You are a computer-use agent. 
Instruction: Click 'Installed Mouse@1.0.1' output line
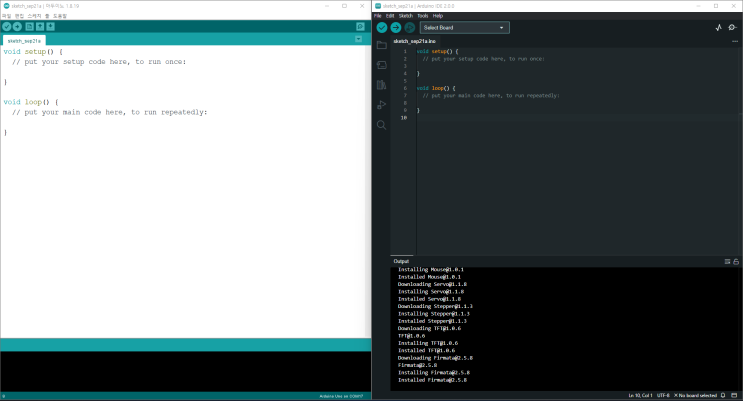[429, 277]
